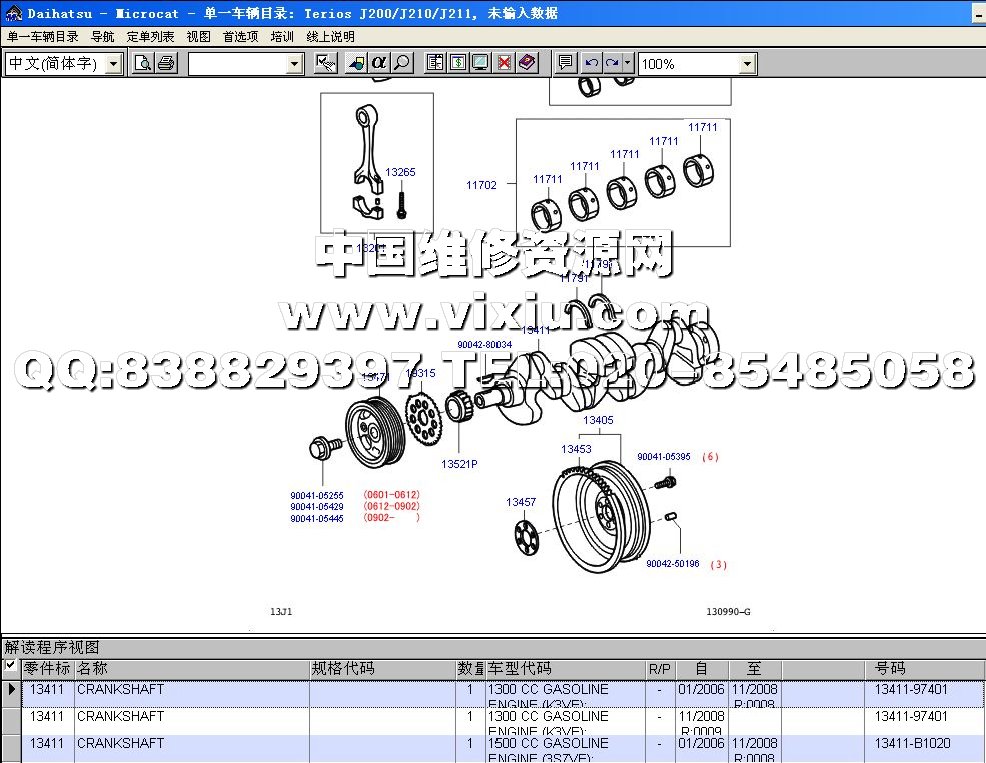The image size is (986, 763).
Task: Click the magnifying glass toolbar icon
Action: click(401, 63)
